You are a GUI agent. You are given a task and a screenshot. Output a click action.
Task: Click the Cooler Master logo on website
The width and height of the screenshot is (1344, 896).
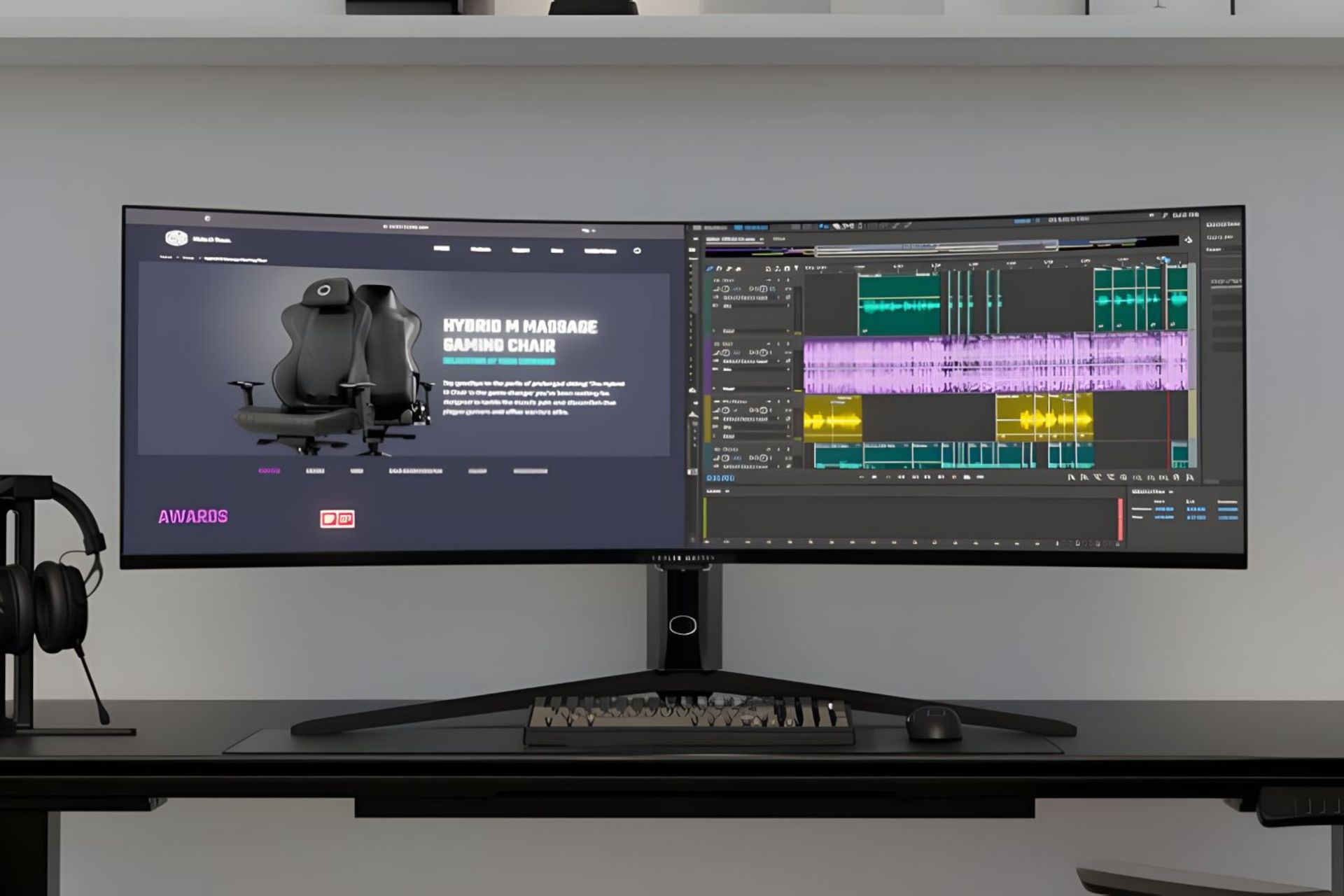tap(176, 238)
